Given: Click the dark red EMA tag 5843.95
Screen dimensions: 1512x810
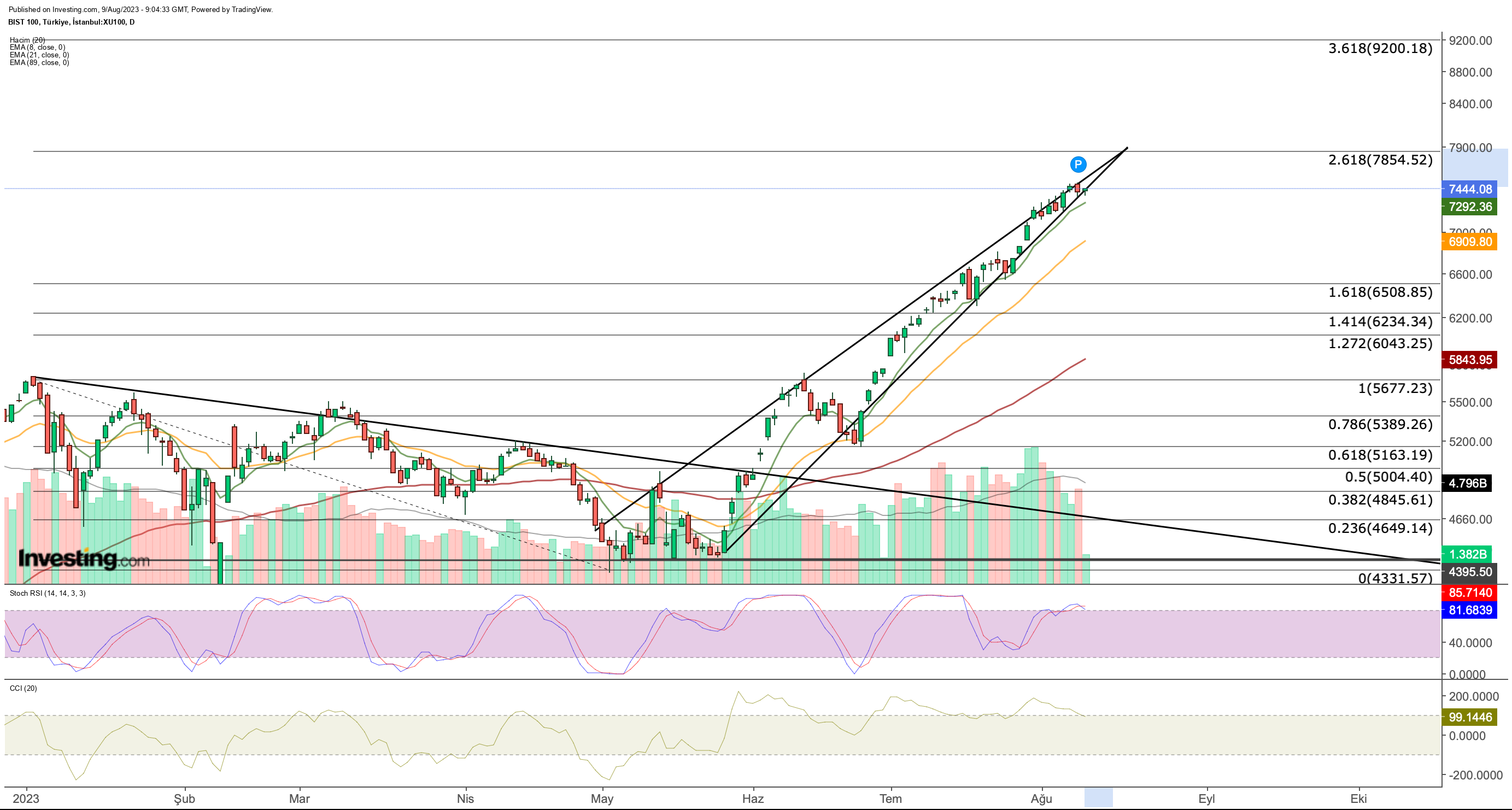Looking at the screenshot, I should click(x=1470, y=360).
